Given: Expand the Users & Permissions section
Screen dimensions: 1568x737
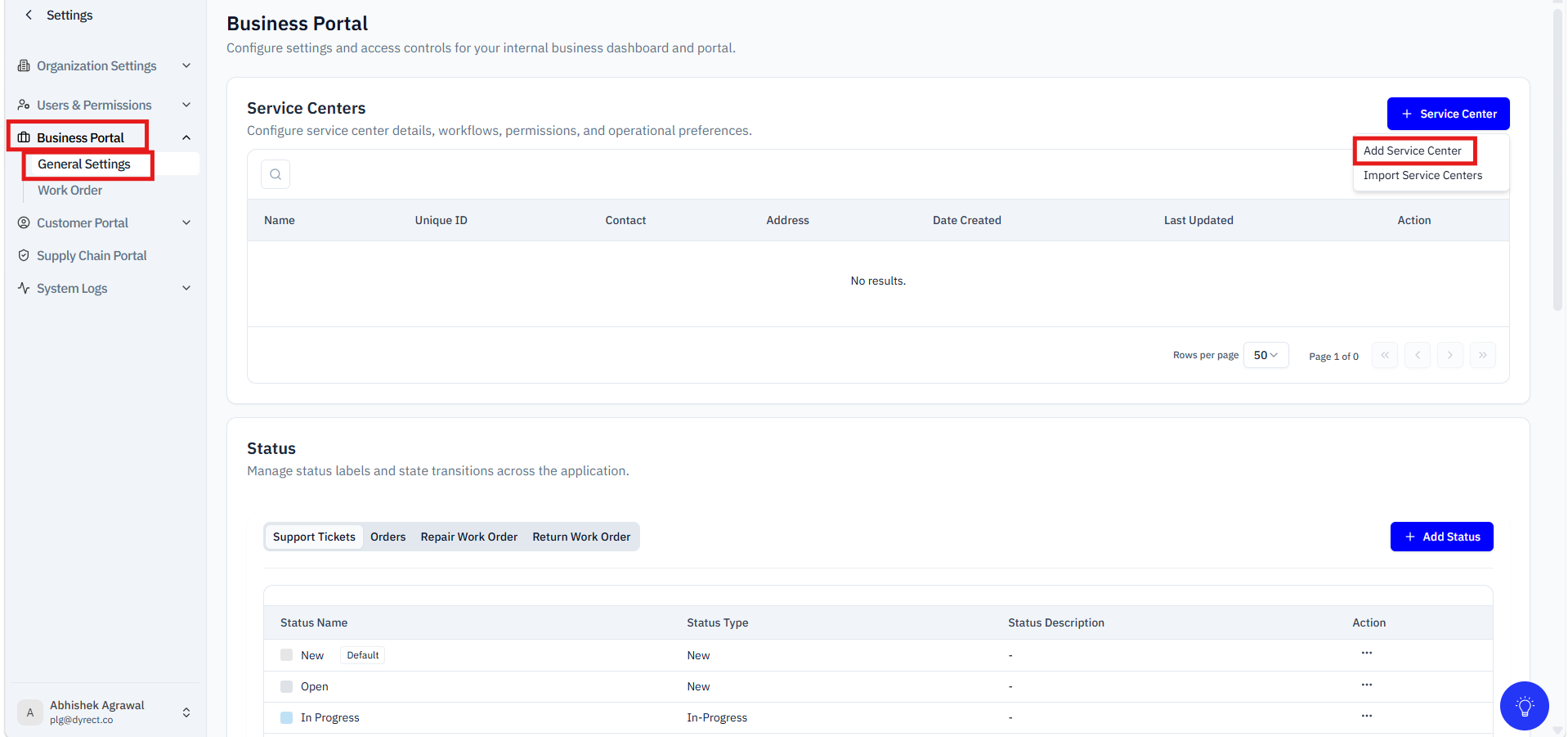Looking at the screenshot, I should point(186,105).
